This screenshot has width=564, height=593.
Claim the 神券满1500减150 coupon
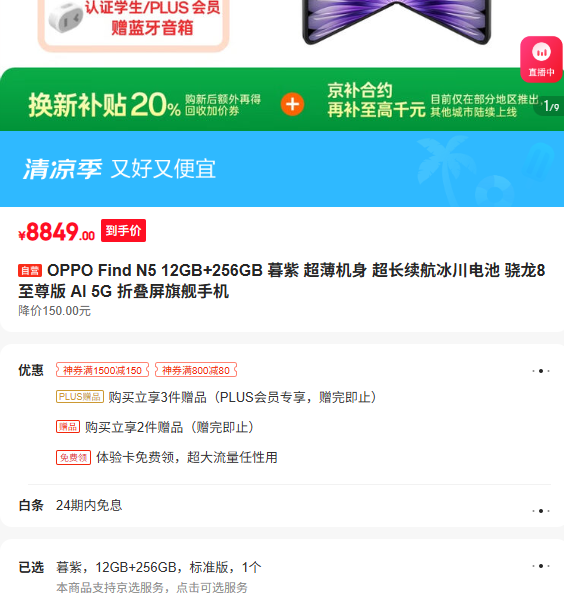[103, 370]
